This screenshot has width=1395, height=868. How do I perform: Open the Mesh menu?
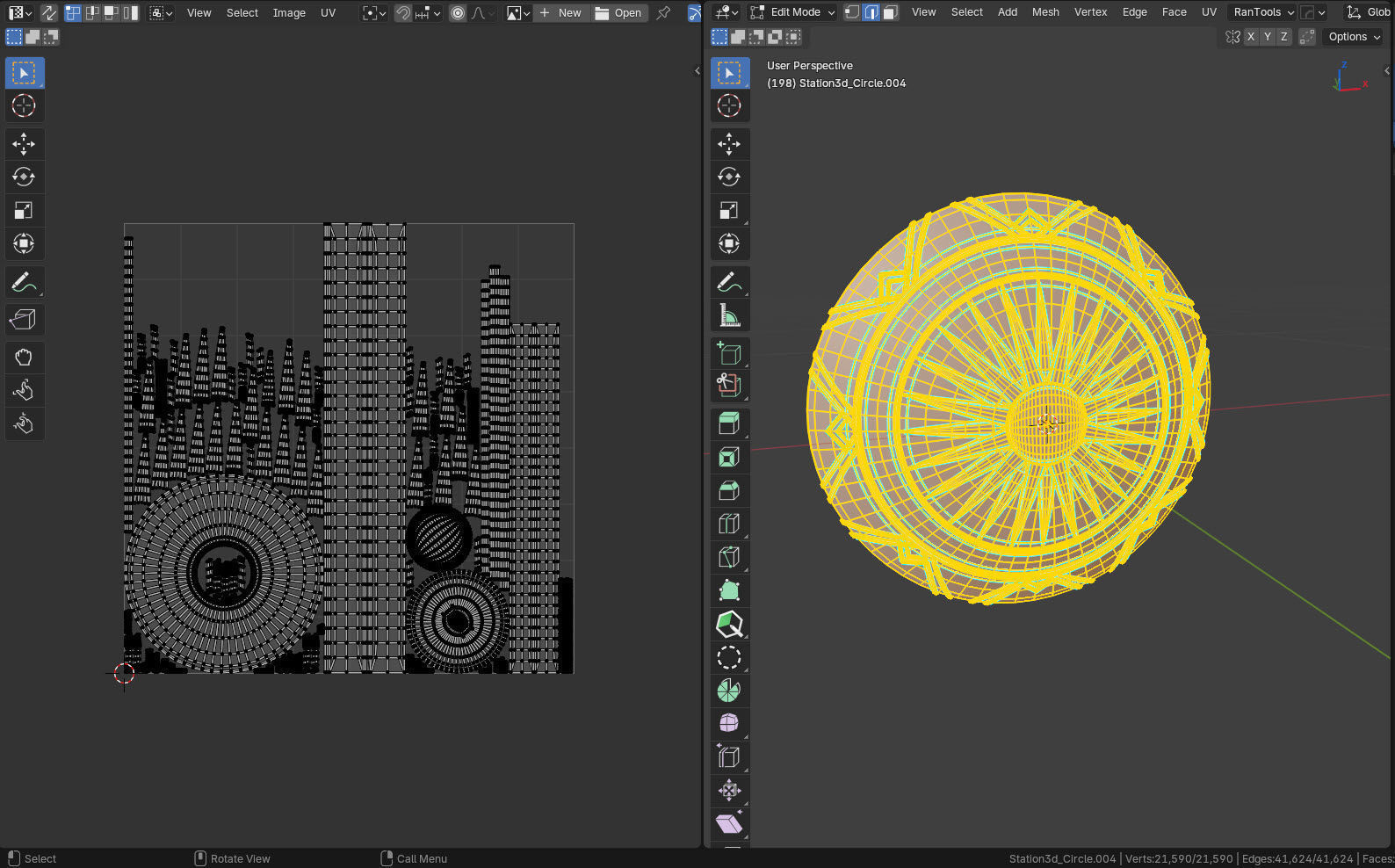point(1045,12)
